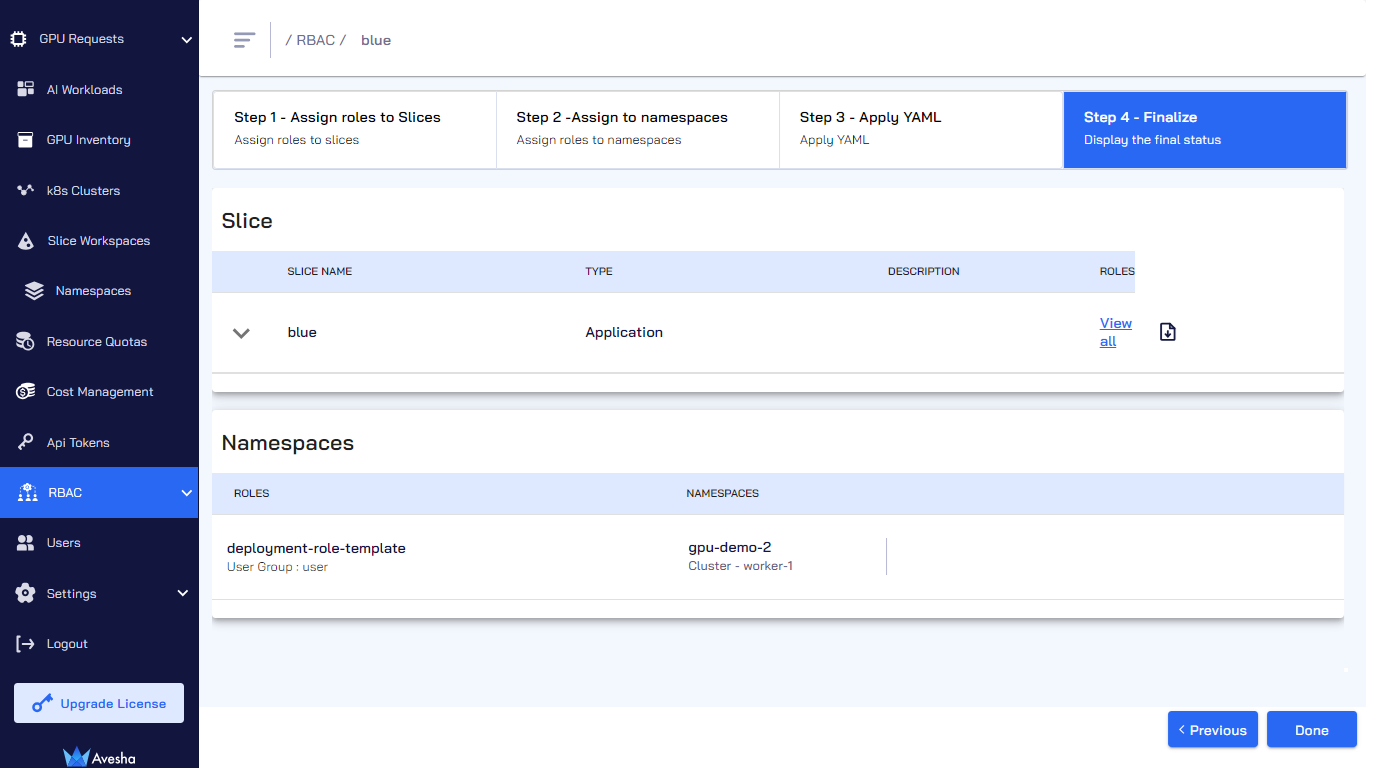Expand the Settings menu chevron

(x=183, y=594)
